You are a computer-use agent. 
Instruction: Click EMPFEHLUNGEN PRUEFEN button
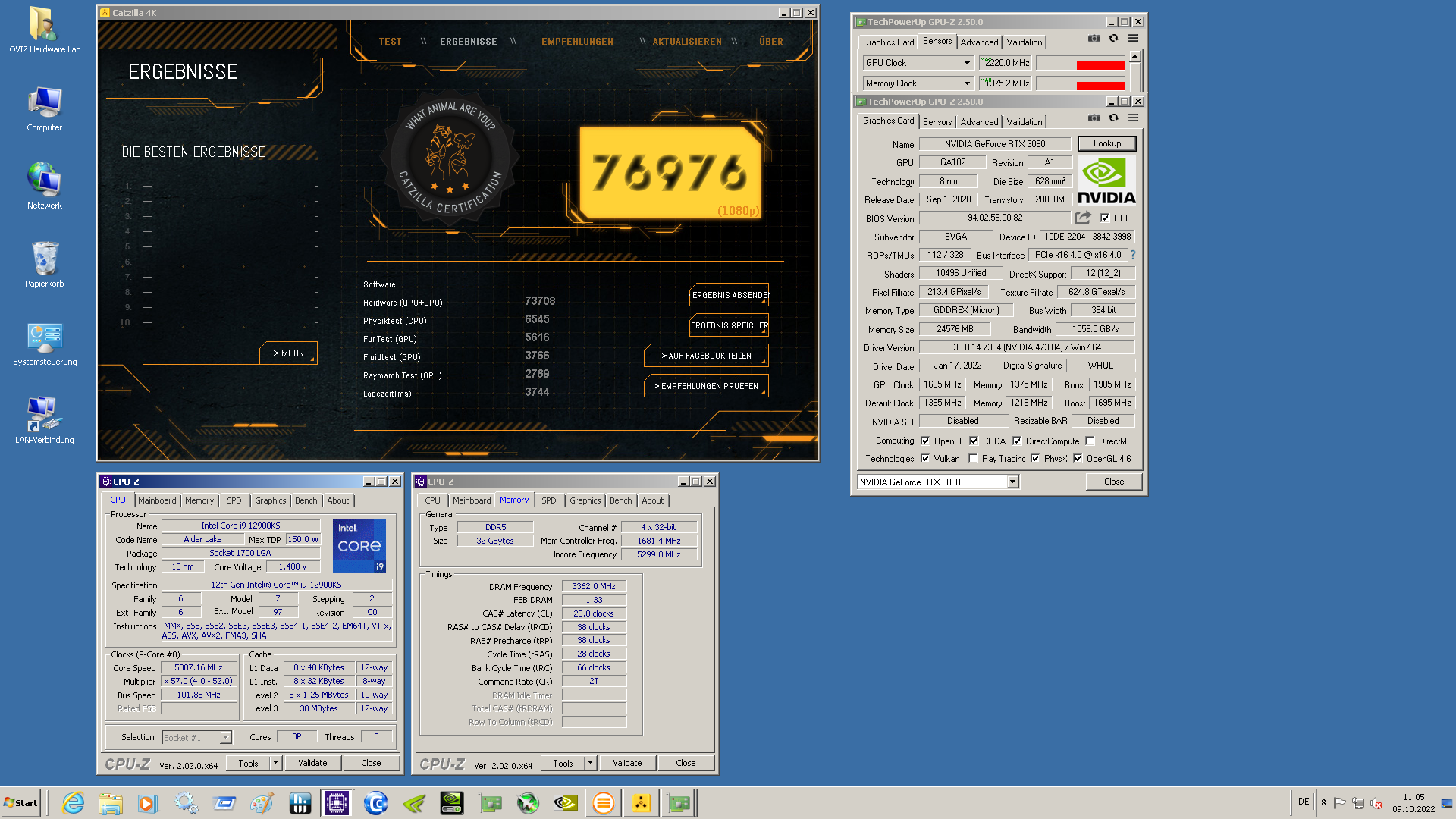pyautogui.click(x=706, y=386)
